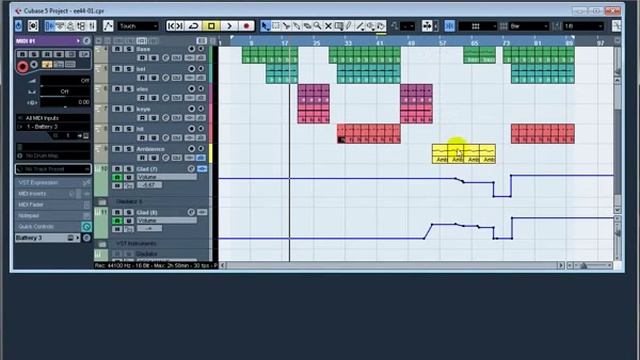Click the inspector record enable button
Viewport: 640px width, 360px height.
coord(22,66)
